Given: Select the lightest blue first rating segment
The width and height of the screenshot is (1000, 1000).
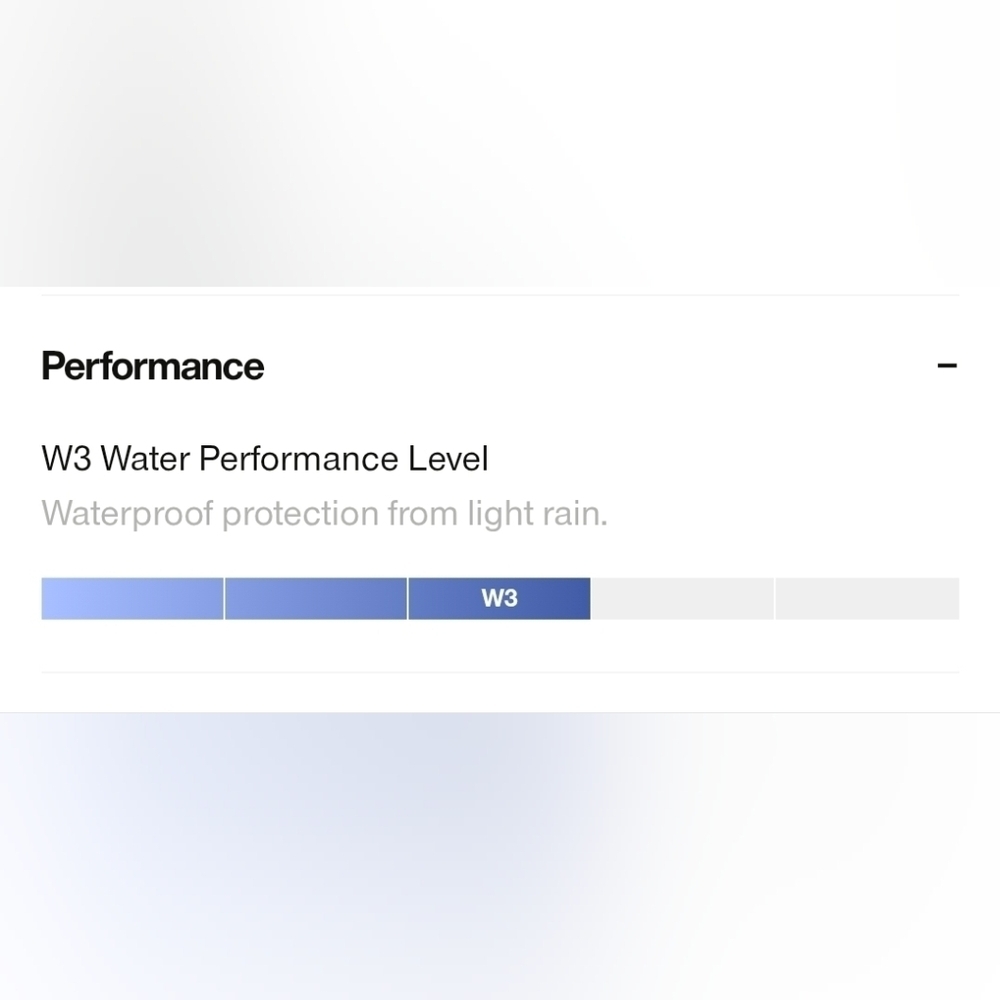Looking at the screenshot, I should click(132, 598).
